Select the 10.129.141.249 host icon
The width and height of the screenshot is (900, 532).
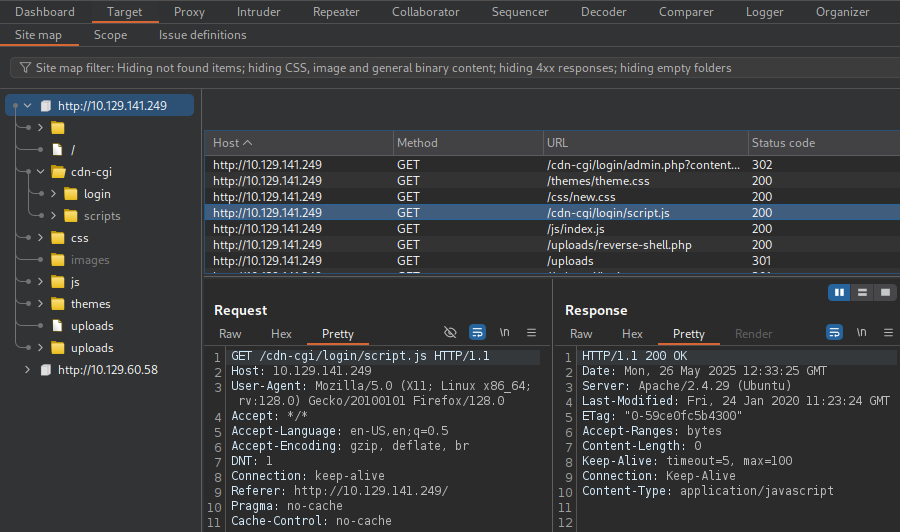[46, 106]
